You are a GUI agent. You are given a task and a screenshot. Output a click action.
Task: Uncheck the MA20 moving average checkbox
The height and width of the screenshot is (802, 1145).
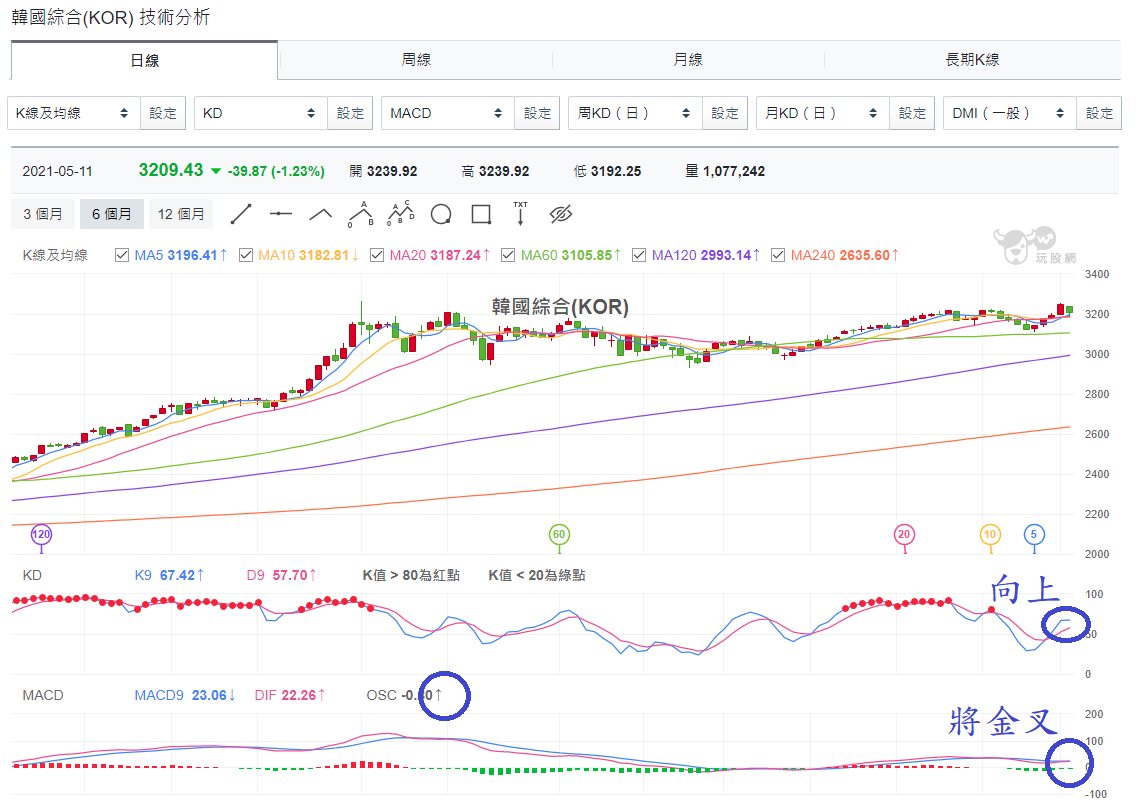point(377,255)
